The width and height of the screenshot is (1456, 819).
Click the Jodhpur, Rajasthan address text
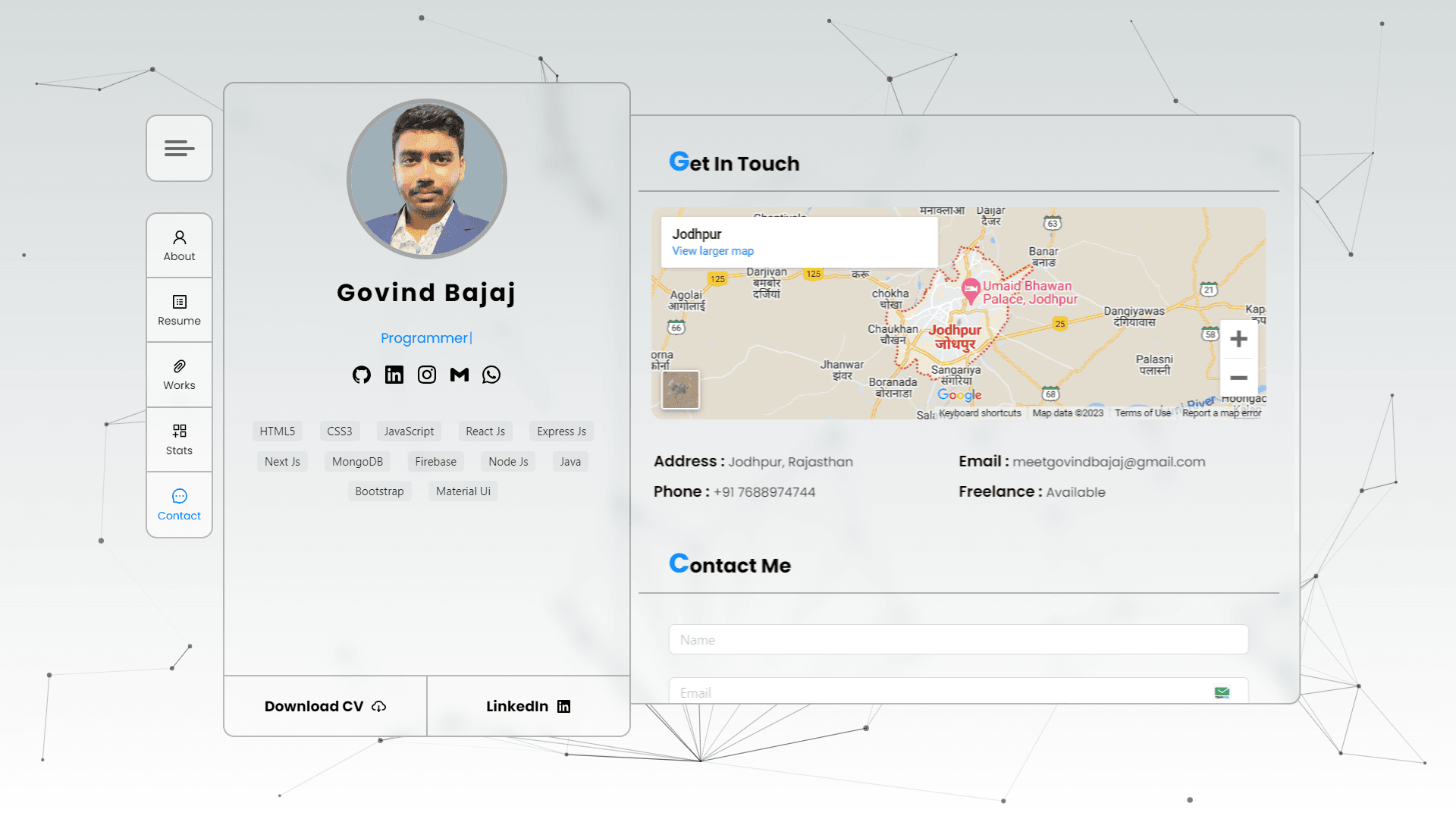[x=791, y=462]
